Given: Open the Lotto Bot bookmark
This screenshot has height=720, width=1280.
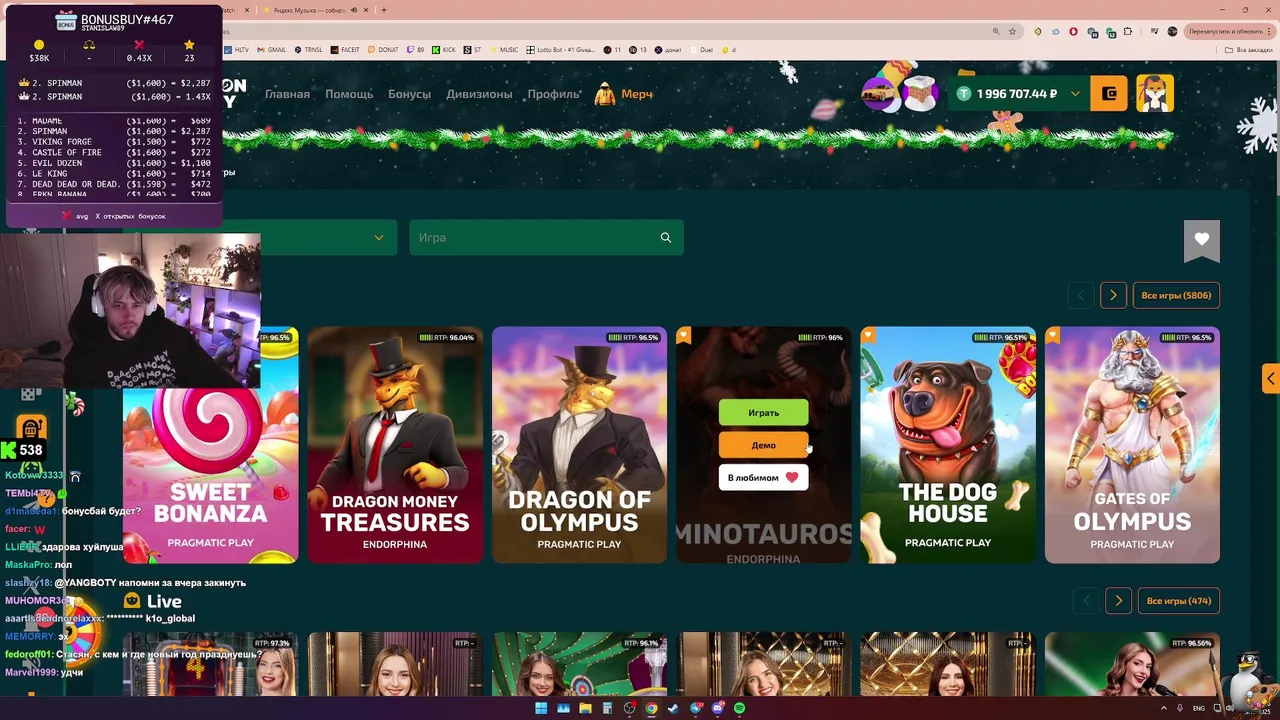Looking at the screenshot, I should [x=561, y=49].
